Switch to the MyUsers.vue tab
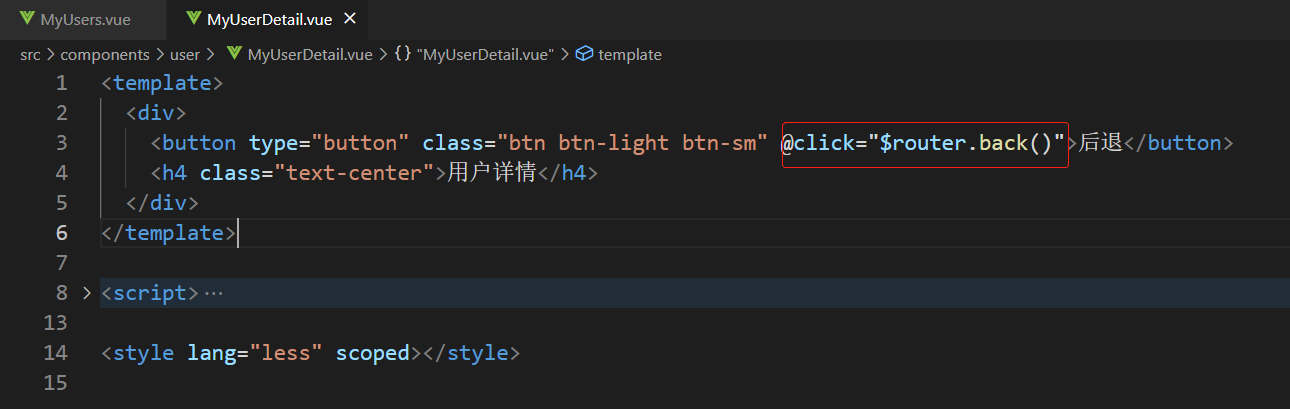Viewport: 1290px width, 409px height. click(x=85, y=19)
